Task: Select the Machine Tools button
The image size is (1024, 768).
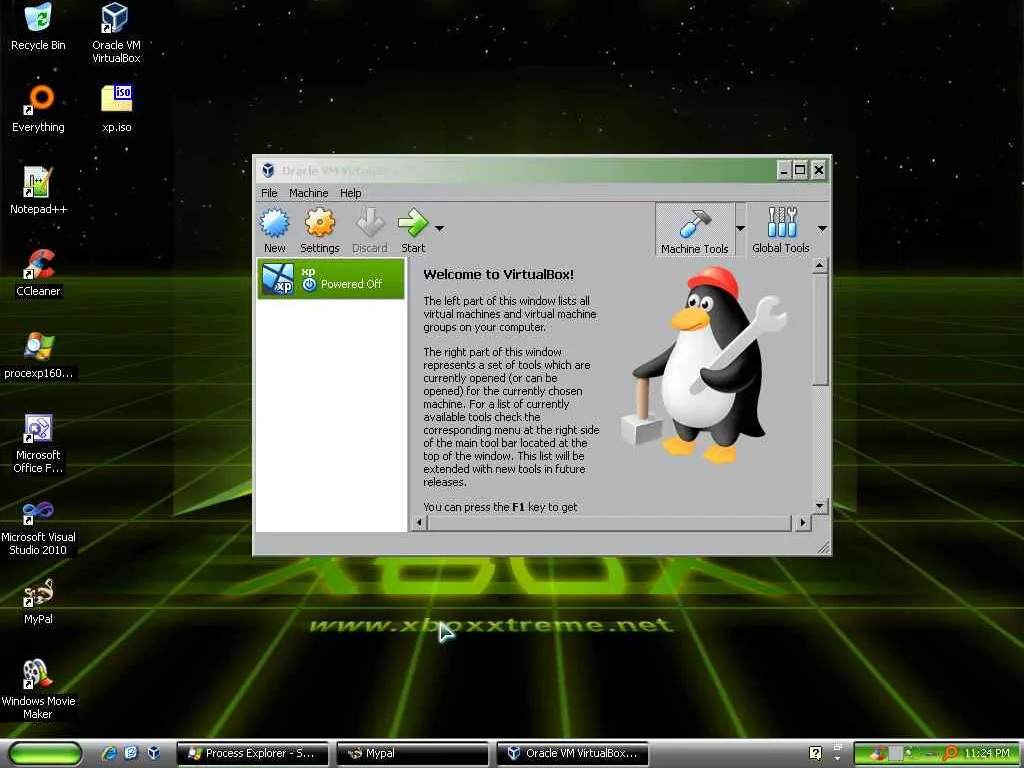Action: (694, 230)
